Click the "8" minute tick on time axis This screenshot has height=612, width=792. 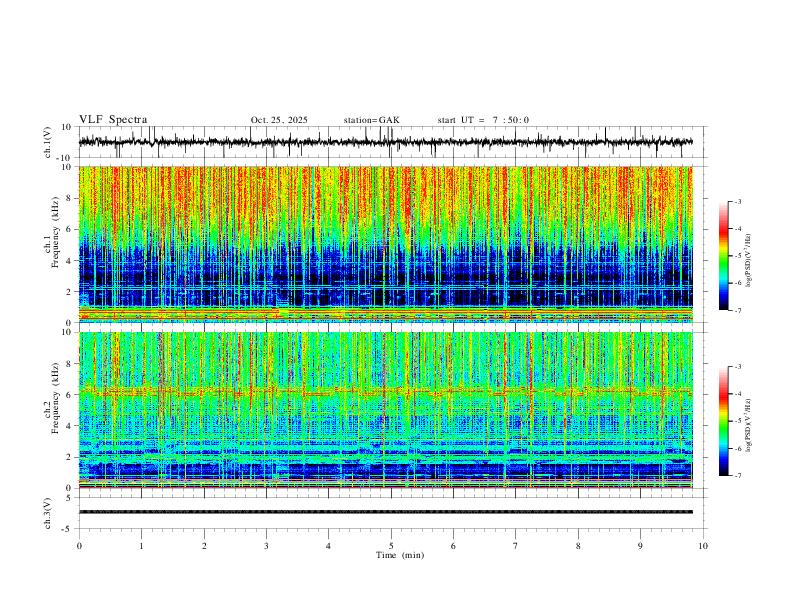(578, 546)
